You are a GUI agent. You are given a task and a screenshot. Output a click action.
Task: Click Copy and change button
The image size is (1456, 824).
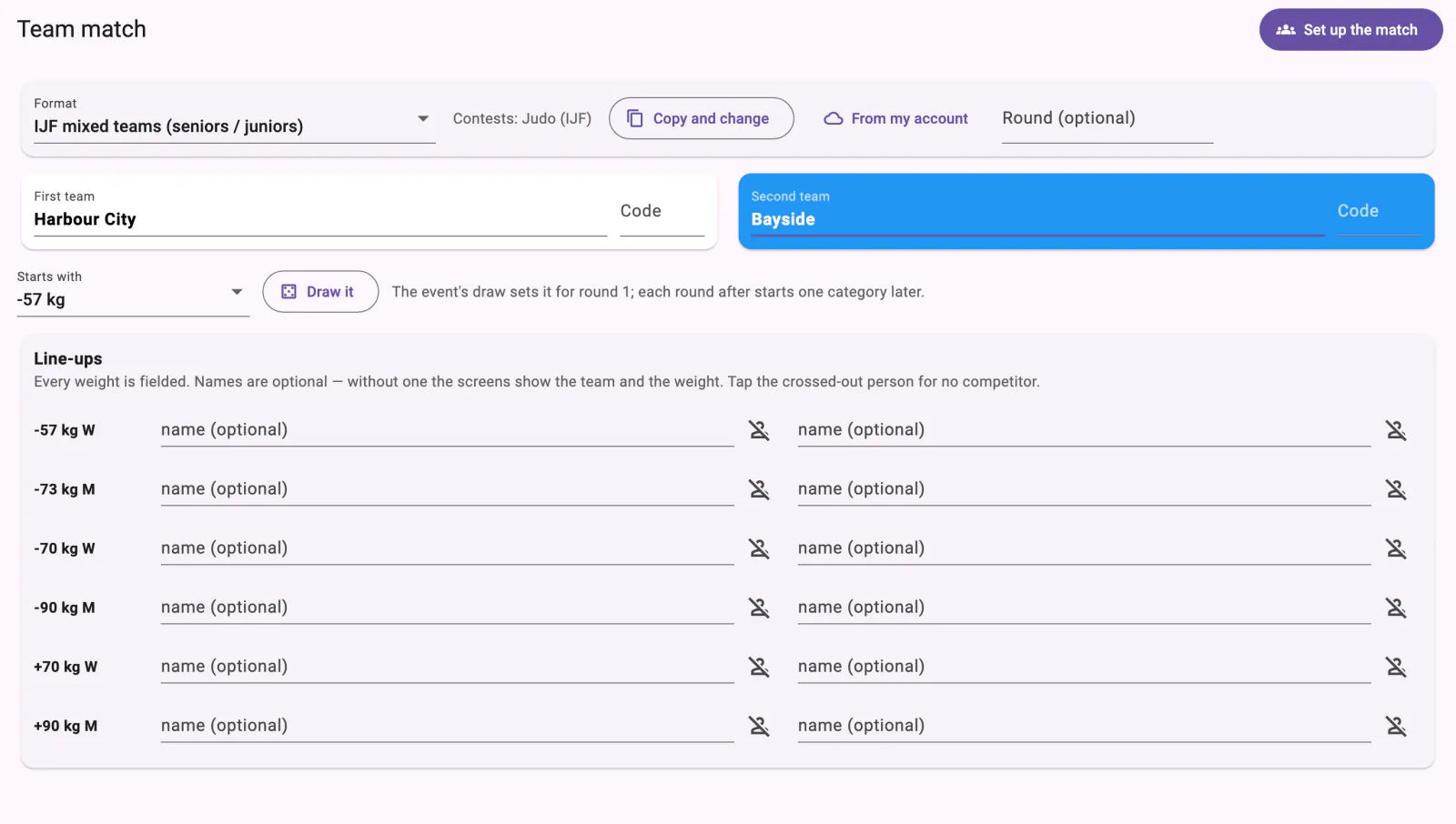tap(701, 118)
